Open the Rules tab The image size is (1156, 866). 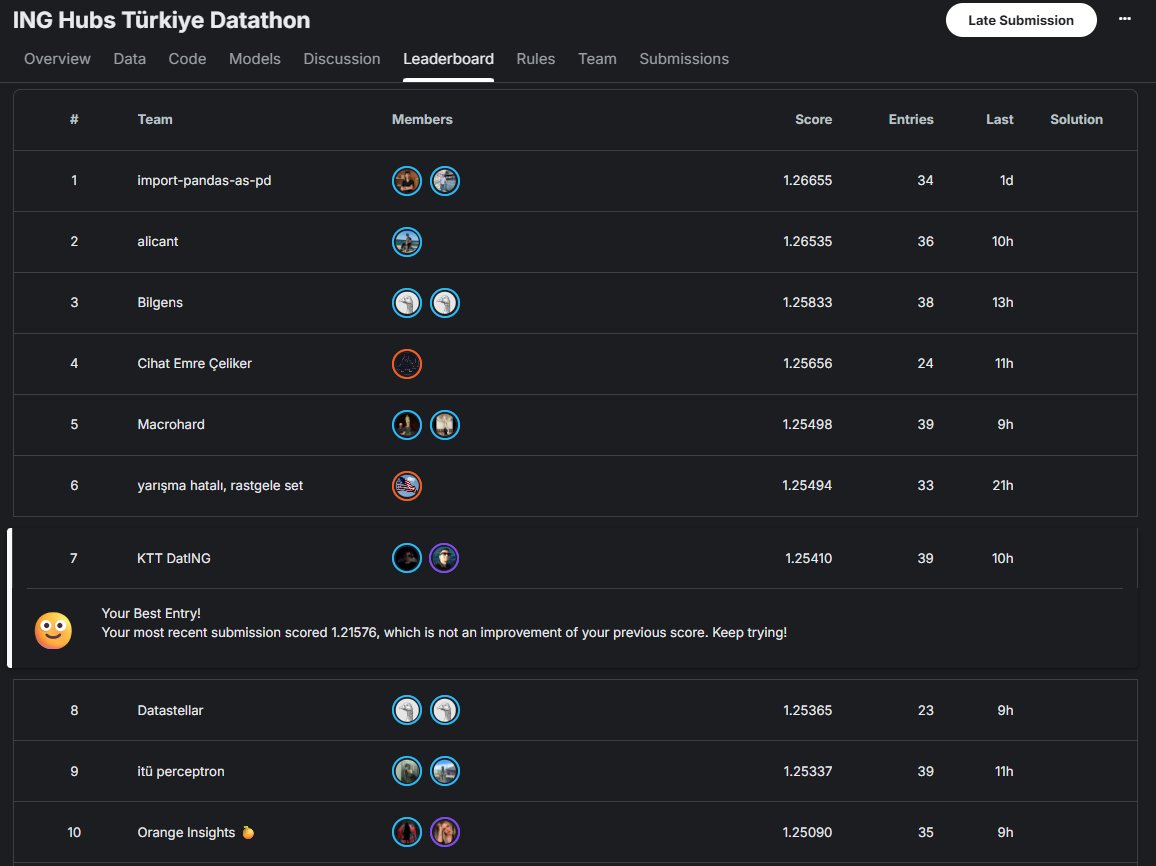tap(536, 59)
